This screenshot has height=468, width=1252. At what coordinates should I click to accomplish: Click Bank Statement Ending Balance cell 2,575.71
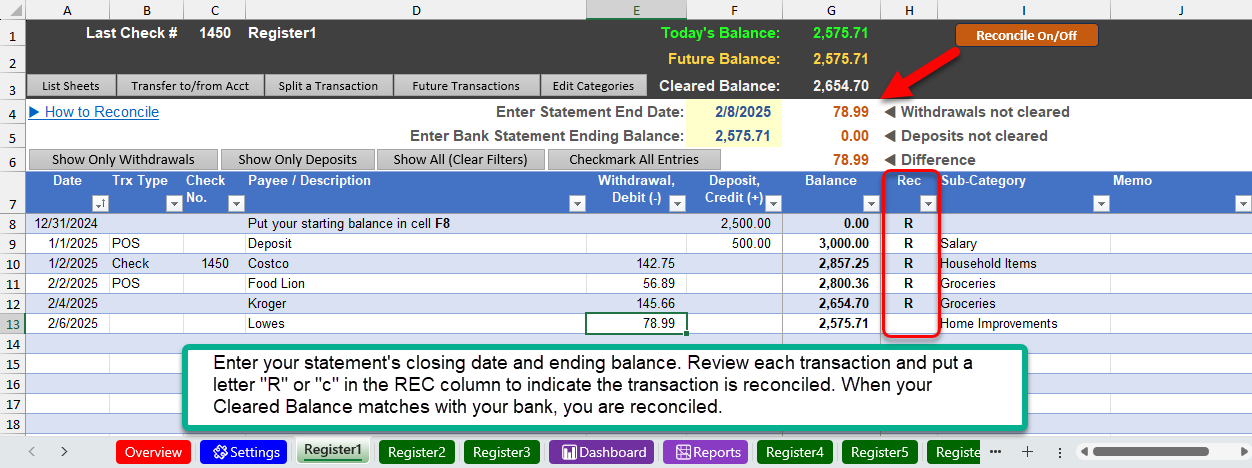coord(735,136)
